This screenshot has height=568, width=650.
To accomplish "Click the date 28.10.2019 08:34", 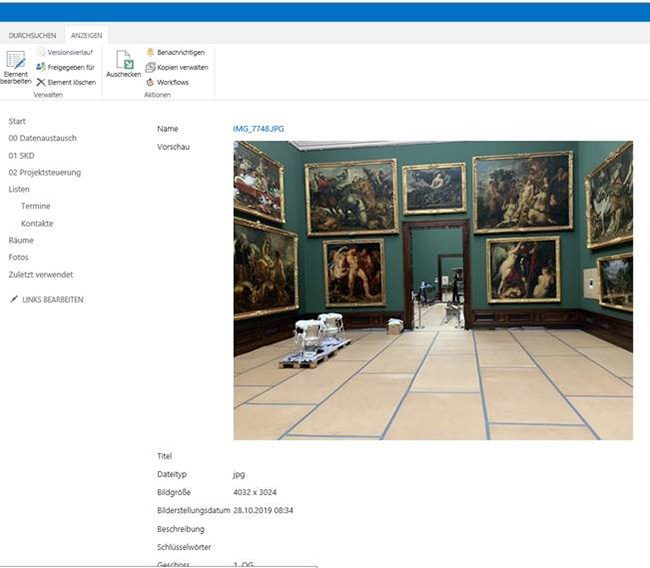I will 263,510.
